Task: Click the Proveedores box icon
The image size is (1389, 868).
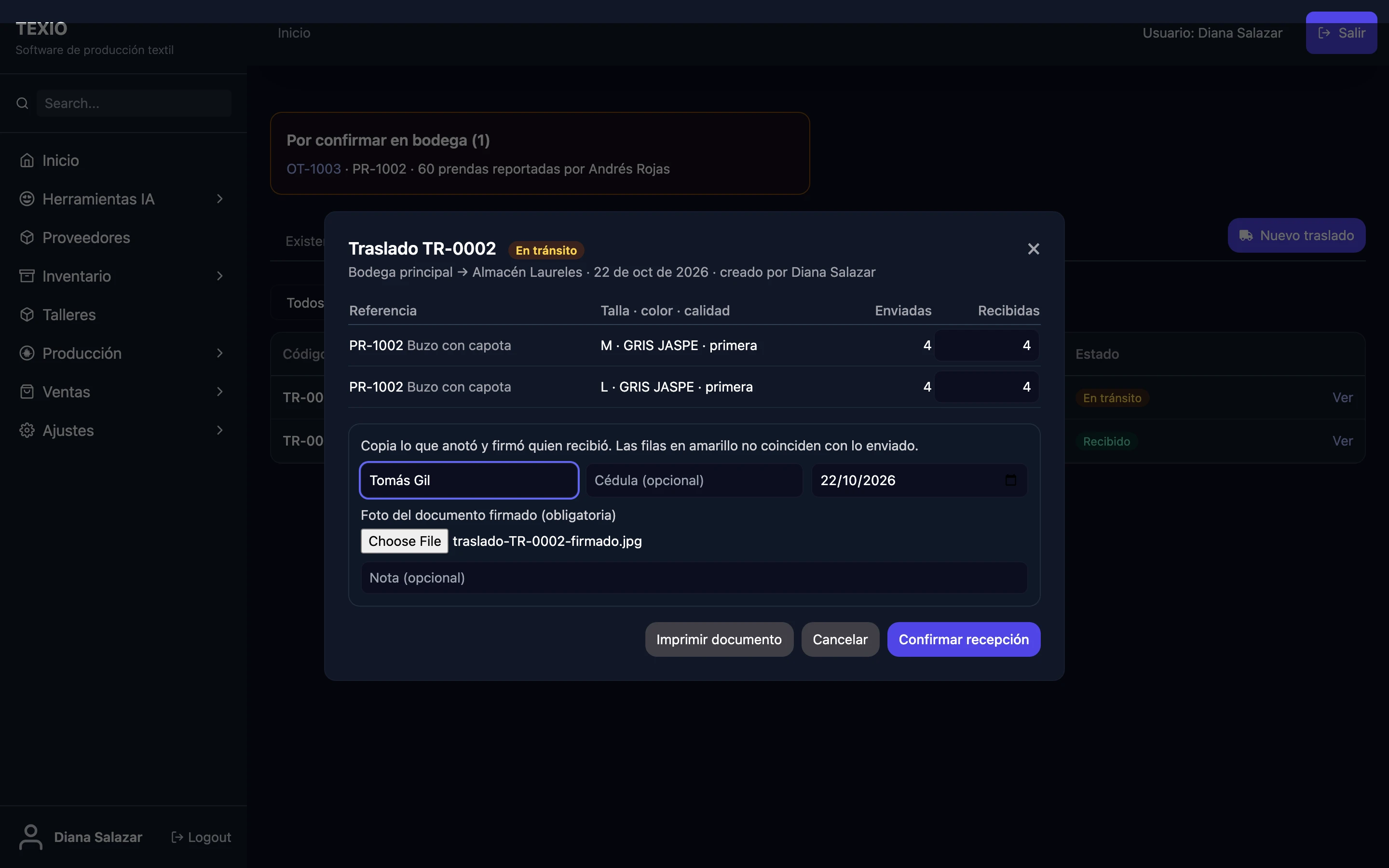Action: pyautogui.click(x=27, y=237)
